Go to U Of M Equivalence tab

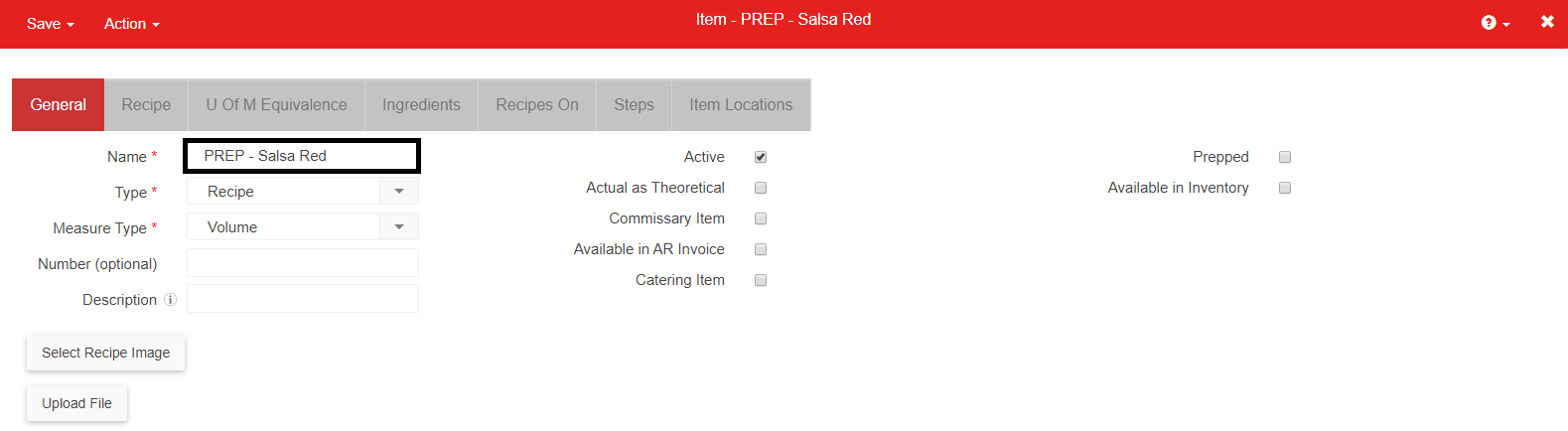pos(277,105)
